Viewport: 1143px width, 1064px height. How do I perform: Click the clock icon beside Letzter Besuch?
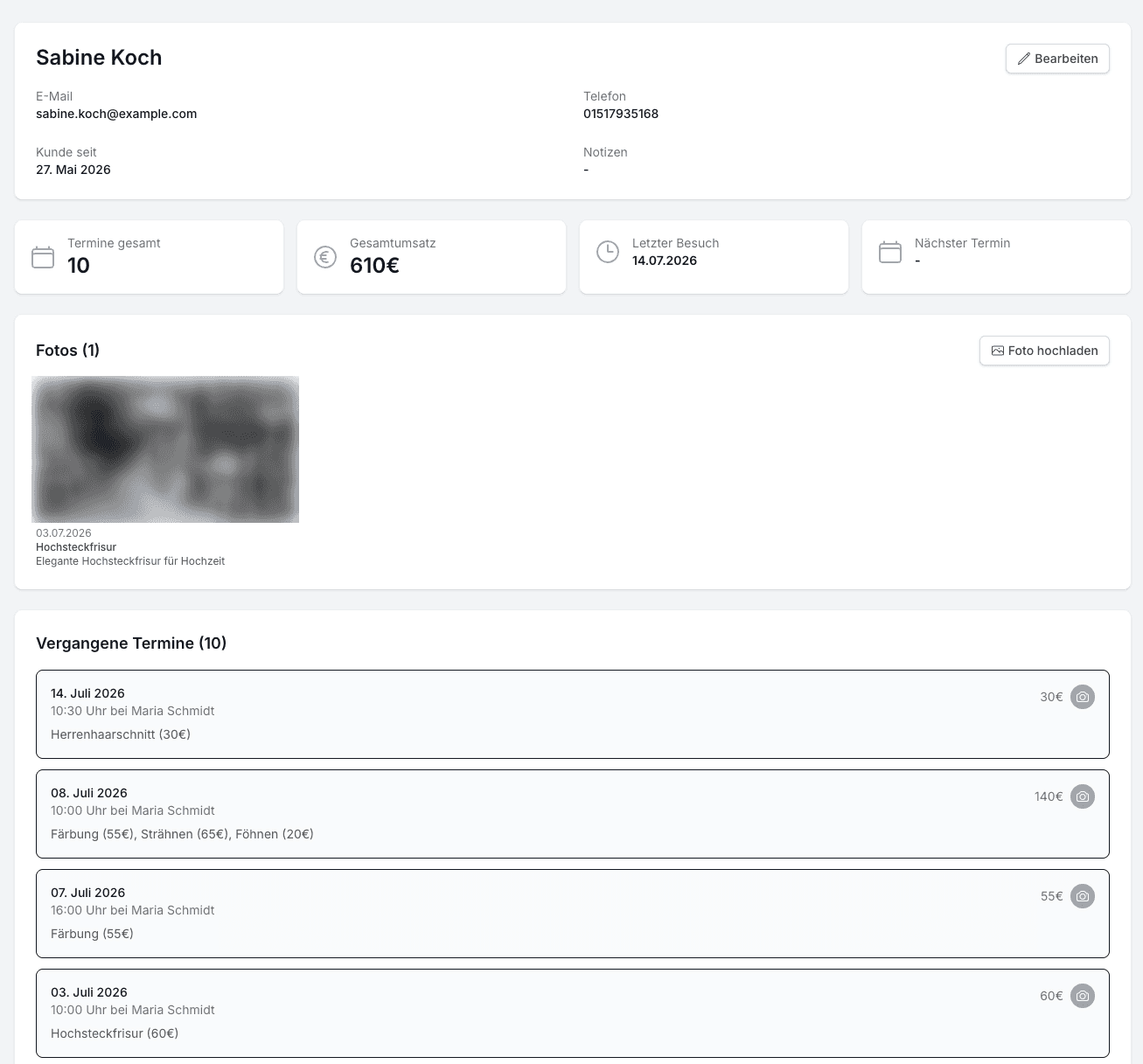point(608,252)
